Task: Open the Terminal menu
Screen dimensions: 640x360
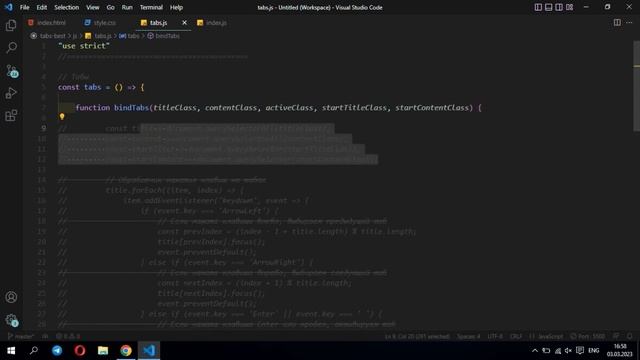Action: click(151, 7)
